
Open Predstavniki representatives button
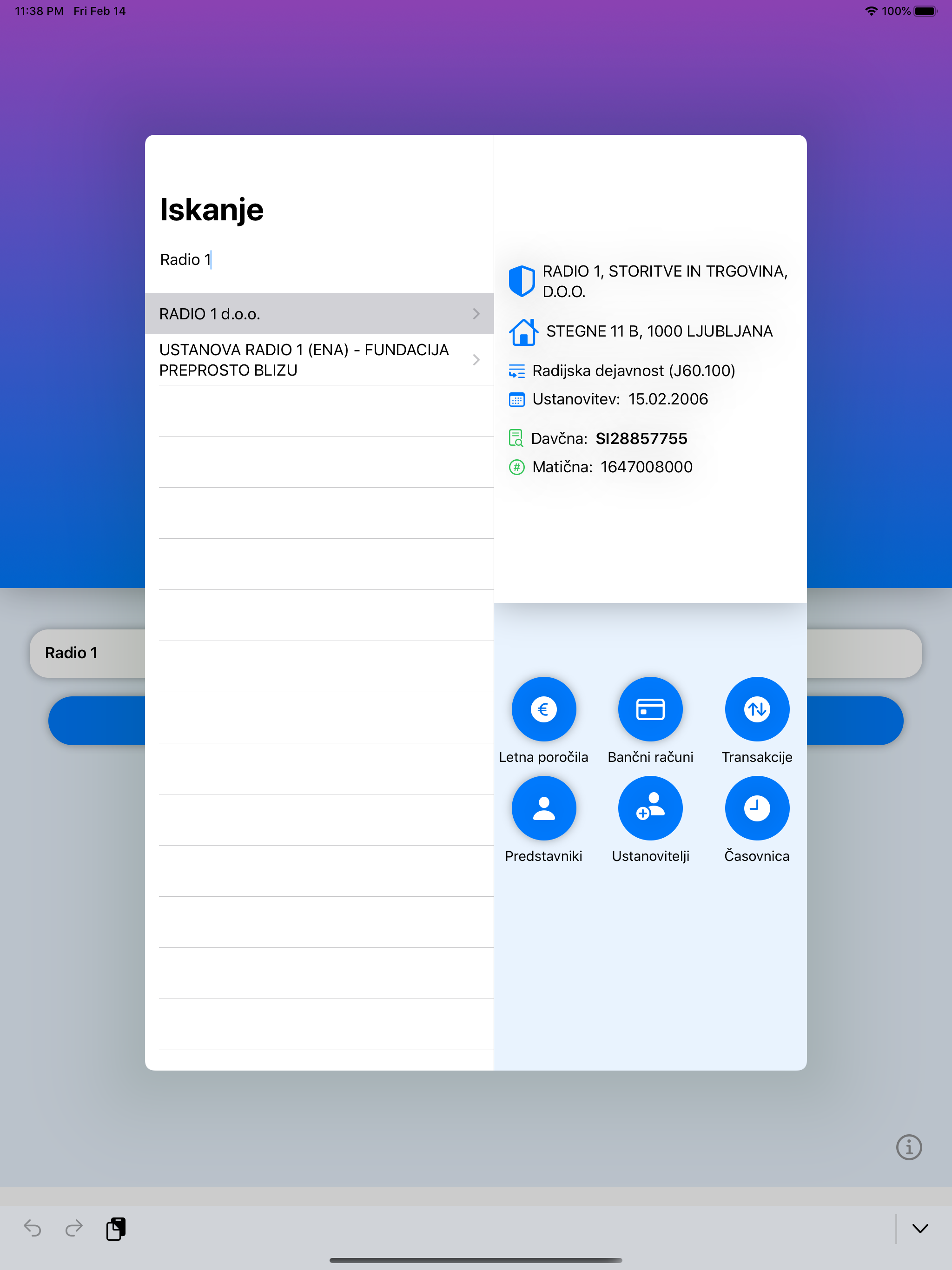pyautogui.click(x=543, y=808)
